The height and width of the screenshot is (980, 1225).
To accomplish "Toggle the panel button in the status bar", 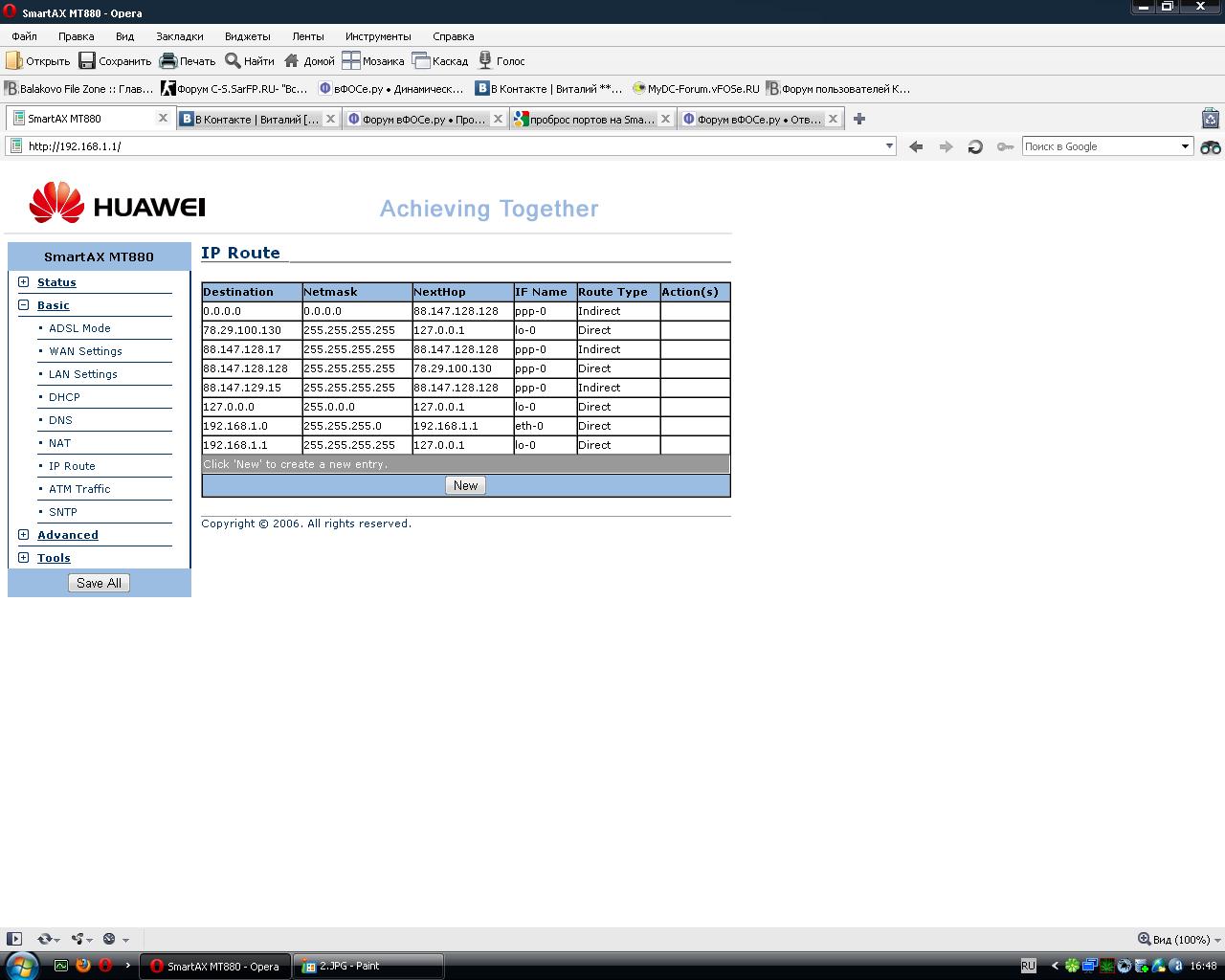I will coord(14,939).
